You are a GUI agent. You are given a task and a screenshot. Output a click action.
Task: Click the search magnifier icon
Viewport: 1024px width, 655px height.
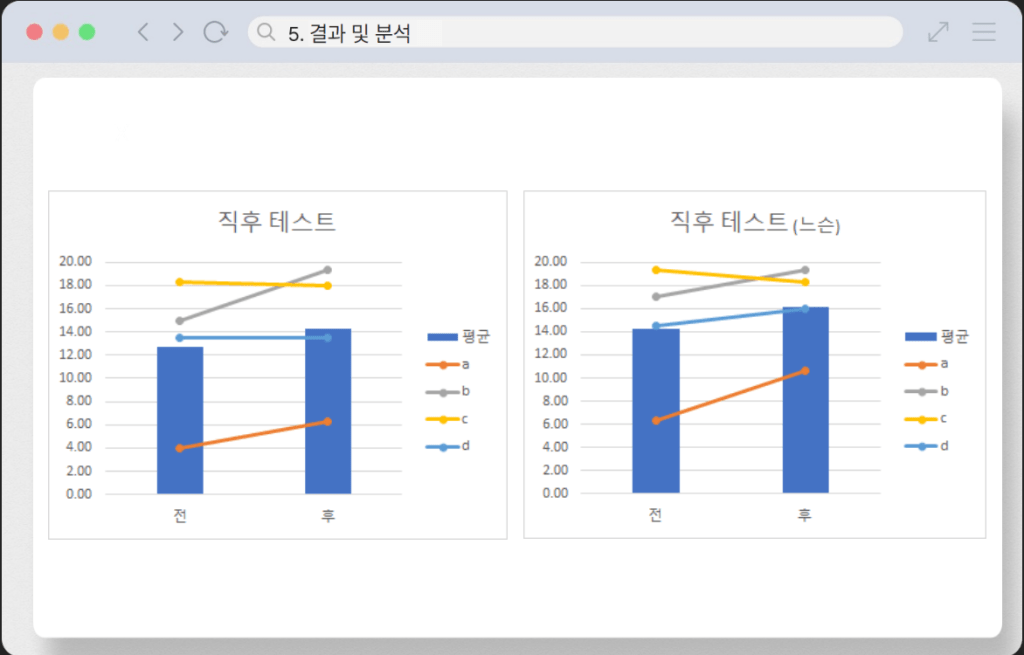coord(266,32)
